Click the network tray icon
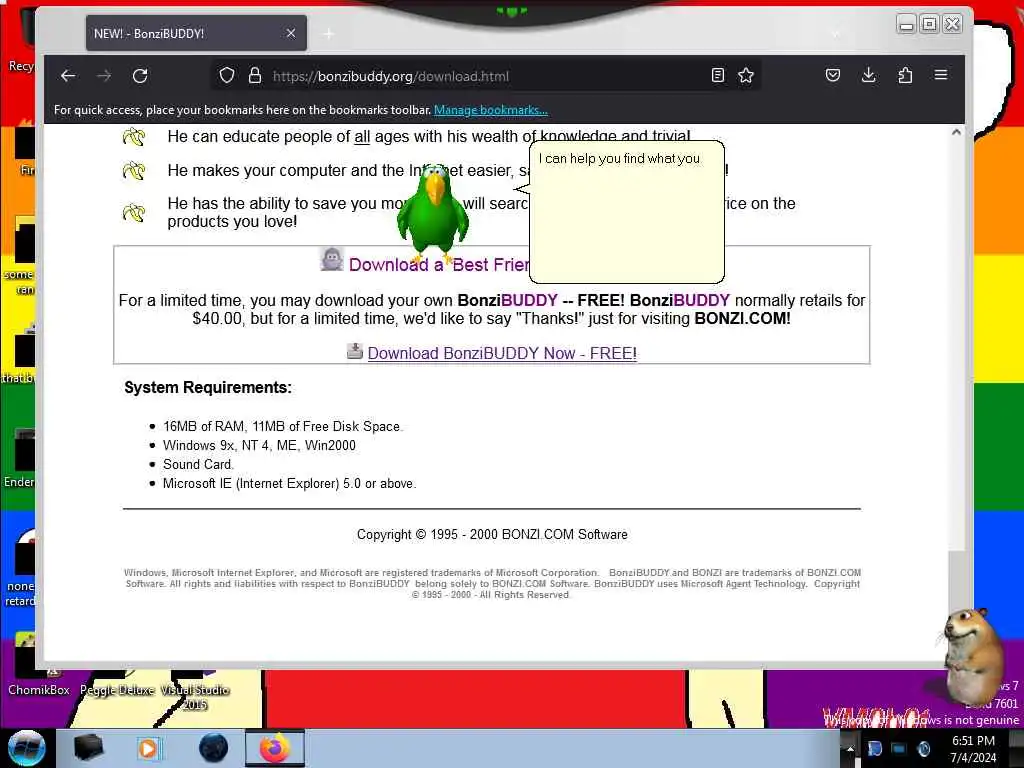This screenshot has height=768, width=1024. pos(899,749)
